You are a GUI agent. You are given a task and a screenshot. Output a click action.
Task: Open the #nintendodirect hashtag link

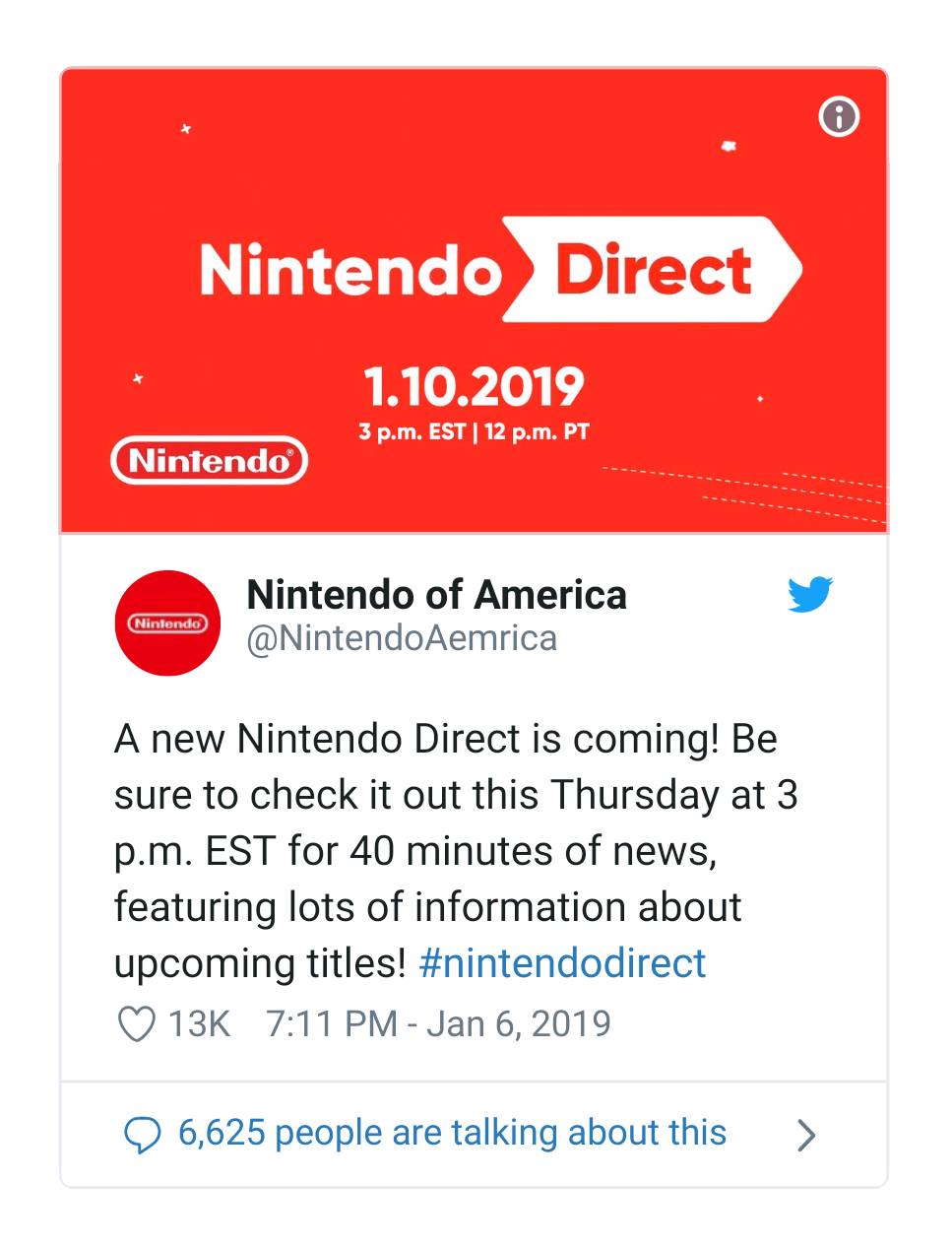click(x=562, y=963)
